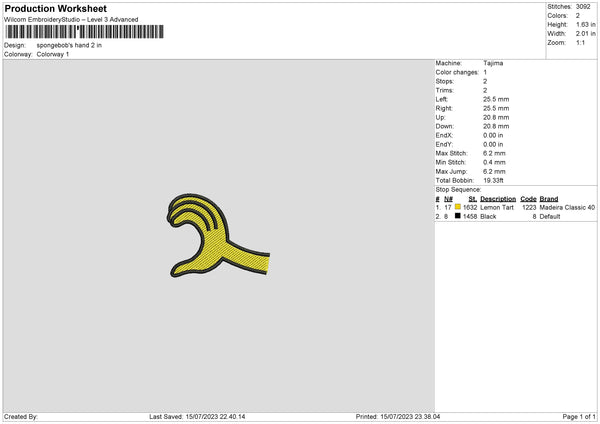Click stitch count 1458

(x=470, y=217)
